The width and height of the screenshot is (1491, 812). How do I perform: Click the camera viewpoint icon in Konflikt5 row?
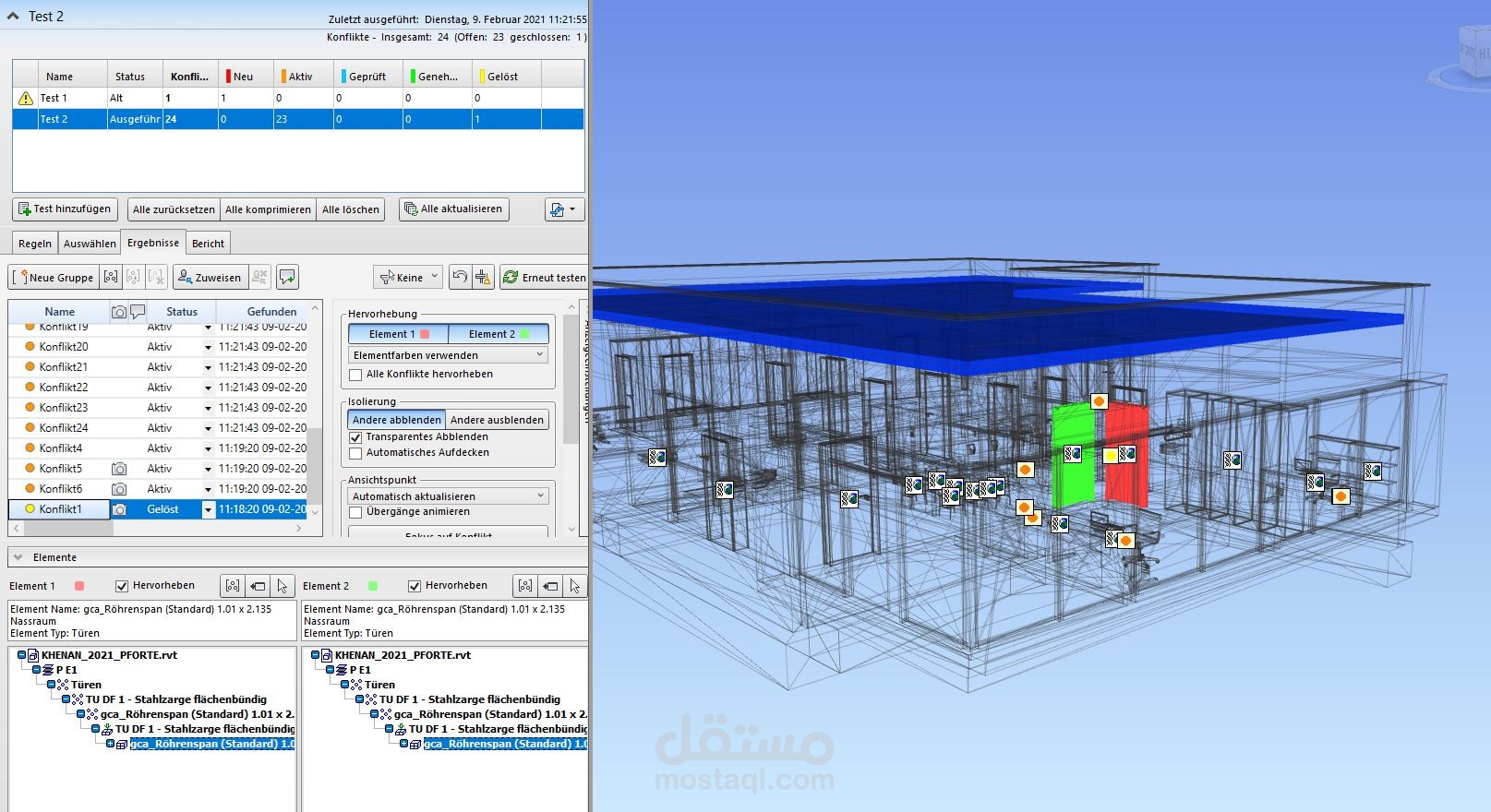coord(119,469)
